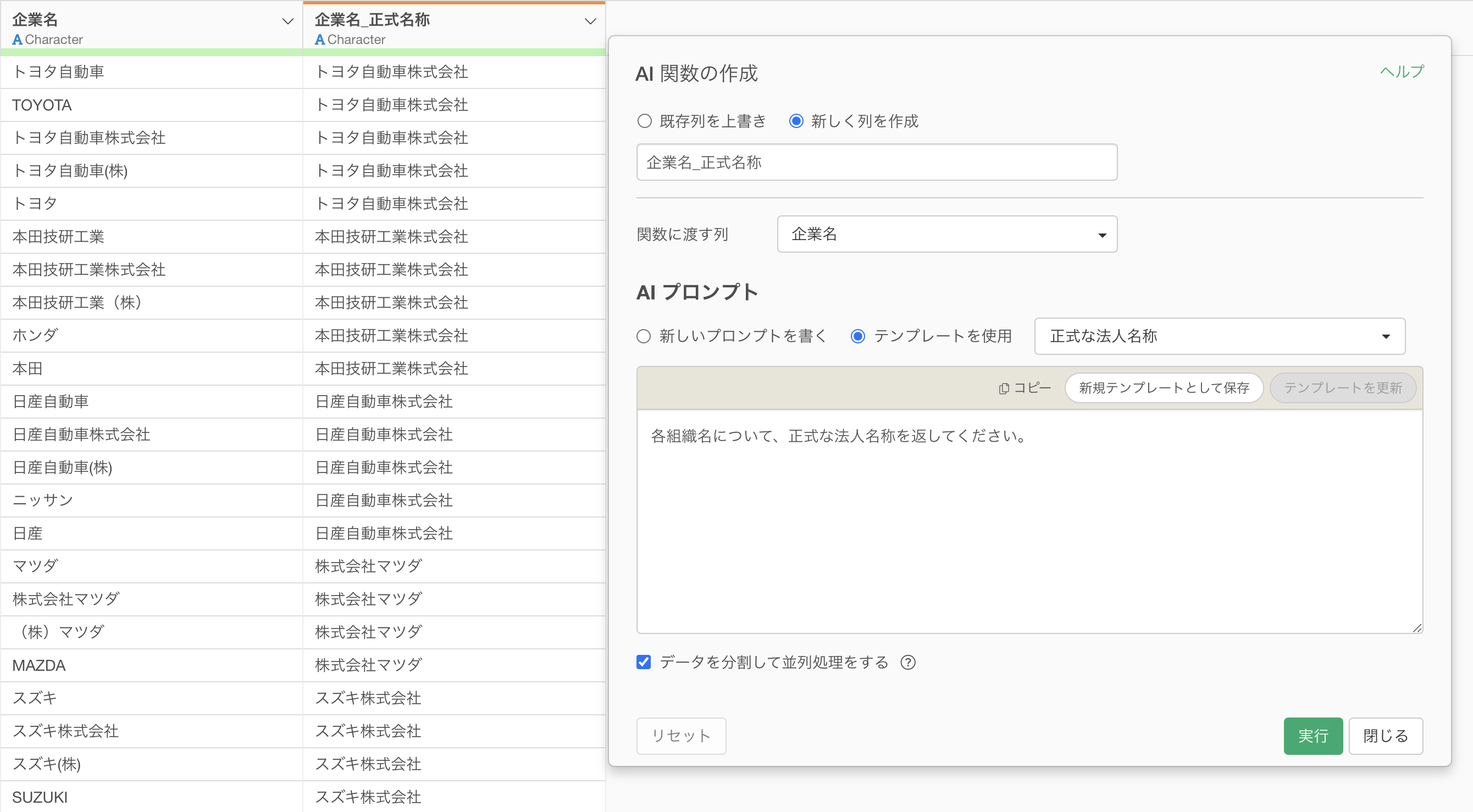Open the 企業名_正式名称 column header menu chevron
1473x812 pixels.
point(590,21)
